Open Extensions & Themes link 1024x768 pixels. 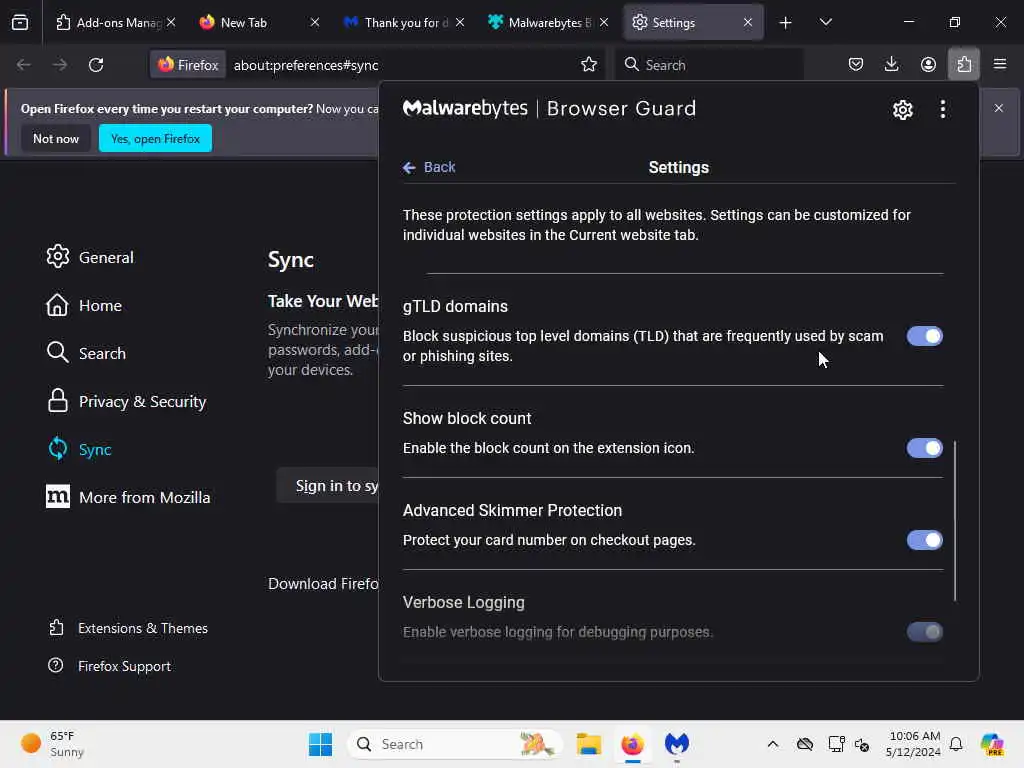[128, 628]
